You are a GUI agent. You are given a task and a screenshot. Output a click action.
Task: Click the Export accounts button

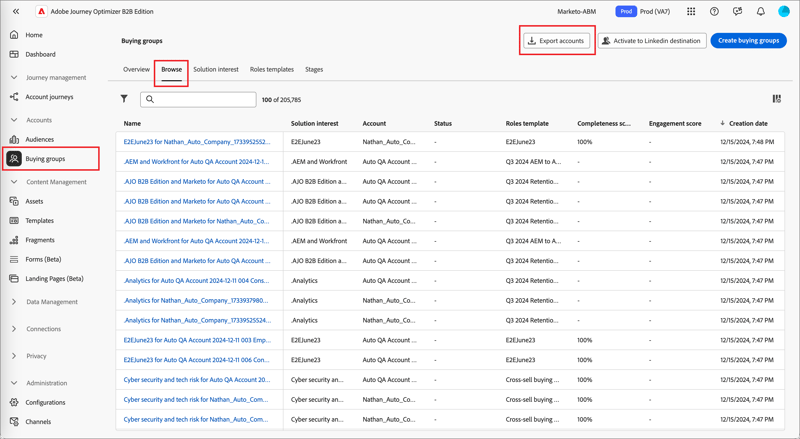point(557,41)
